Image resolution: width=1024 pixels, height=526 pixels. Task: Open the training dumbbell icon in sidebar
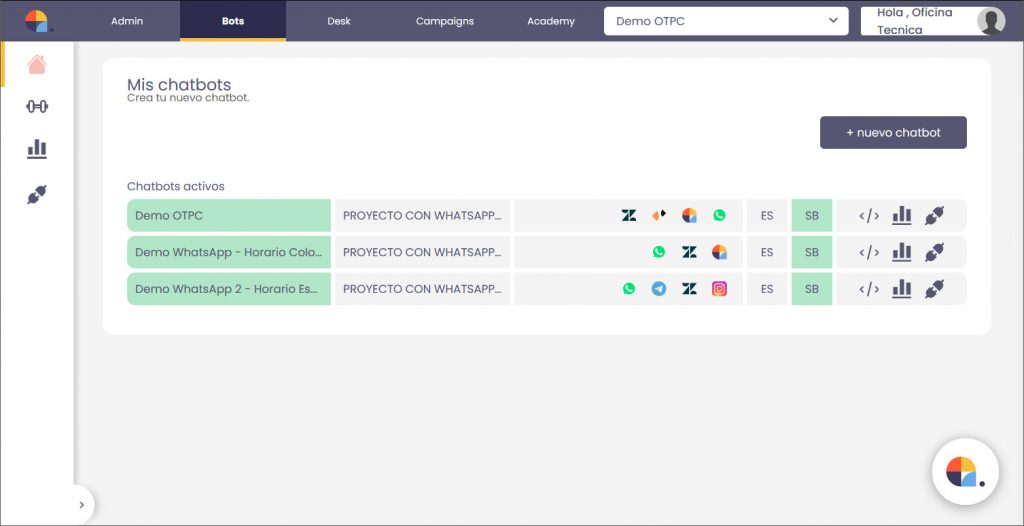pyautogui.click(x=37, y=107)
